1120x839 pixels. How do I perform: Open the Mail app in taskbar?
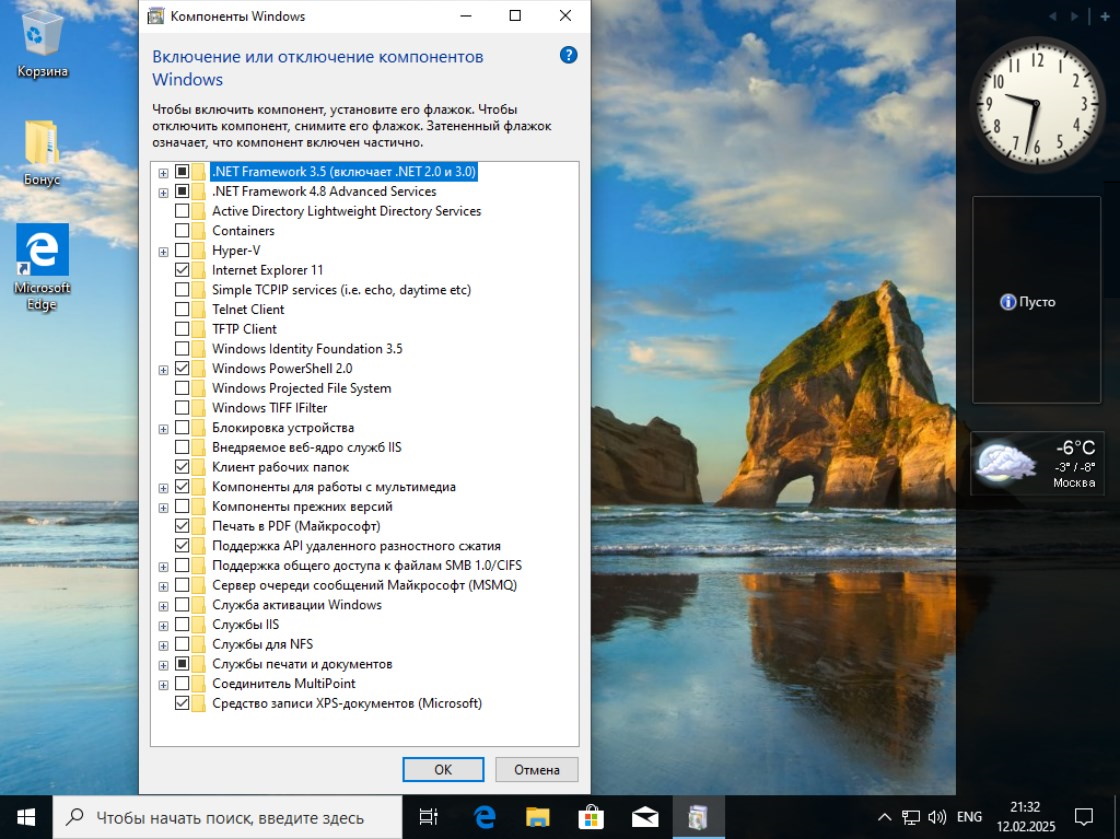[644, 817]
